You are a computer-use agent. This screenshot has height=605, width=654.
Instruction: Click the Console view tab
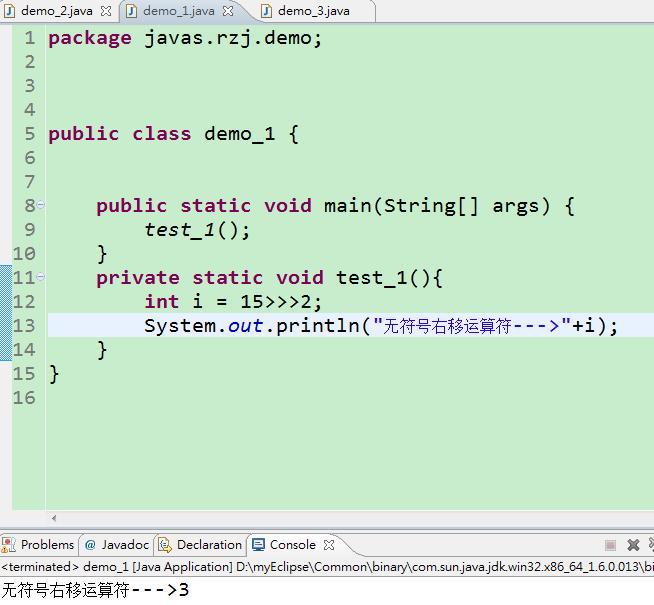click(x=292, y=545)
